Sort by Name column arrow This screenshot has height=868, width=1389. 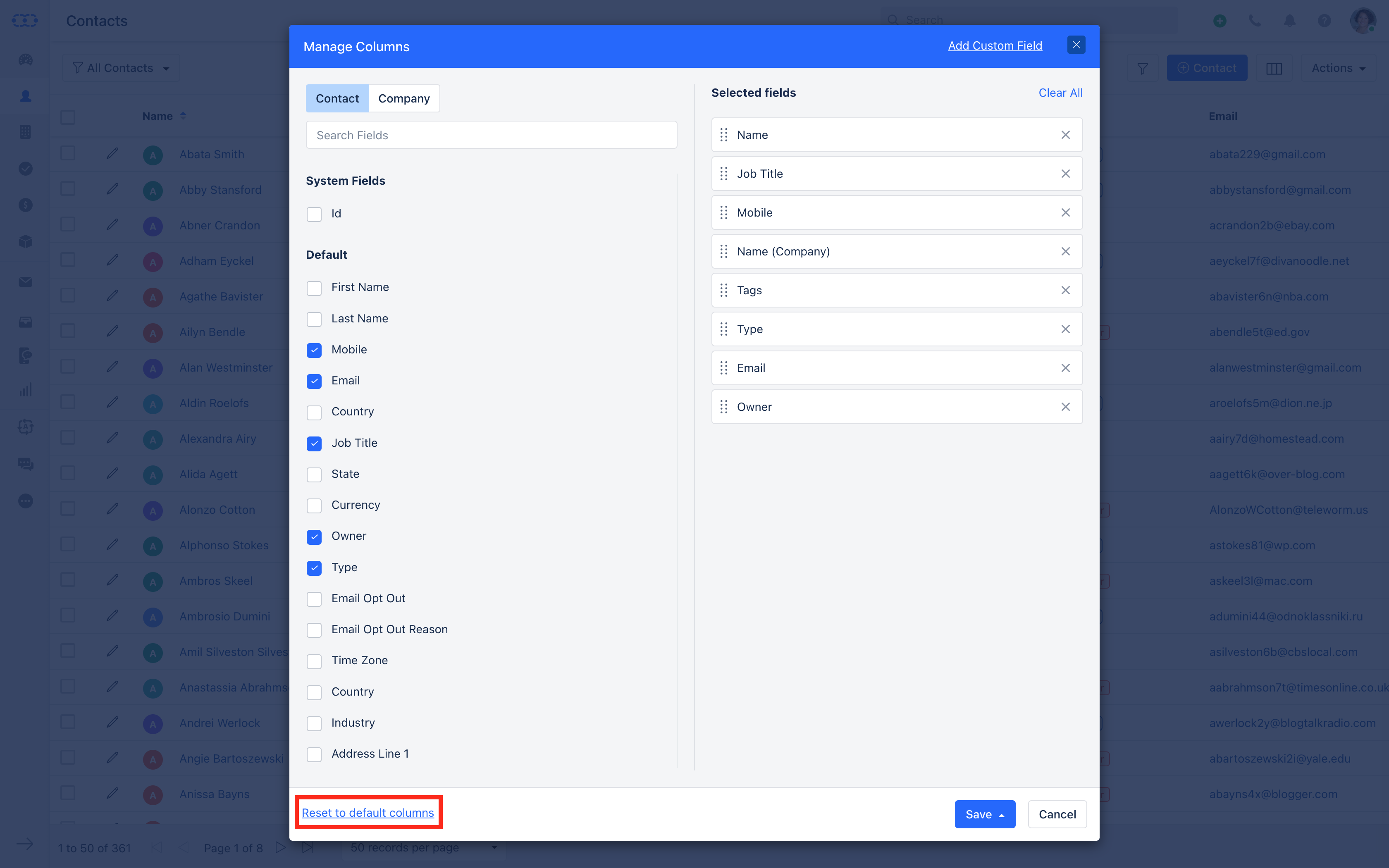(183, 116)
